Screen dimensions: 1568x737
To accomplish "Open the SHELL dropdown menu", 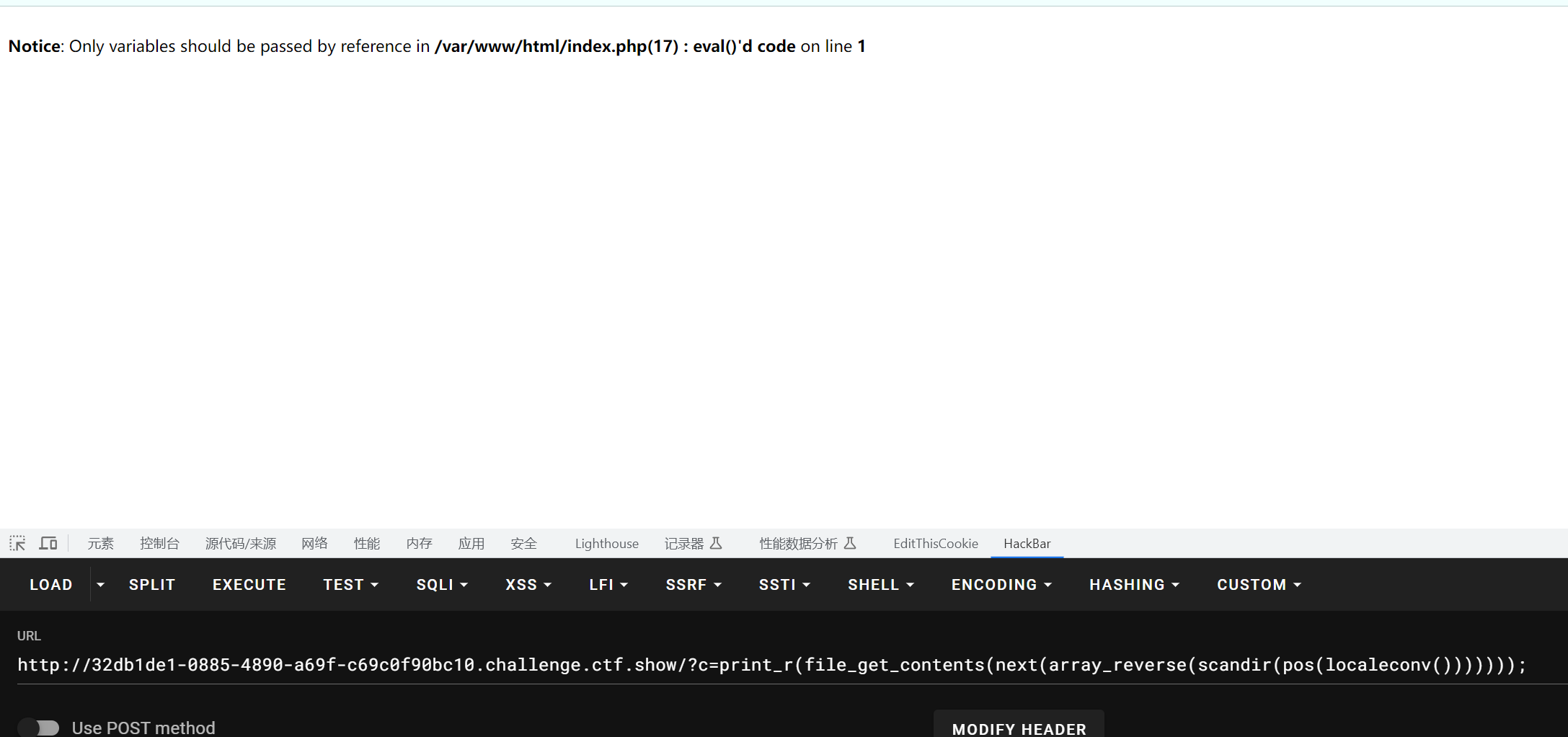I will [880, 585].
